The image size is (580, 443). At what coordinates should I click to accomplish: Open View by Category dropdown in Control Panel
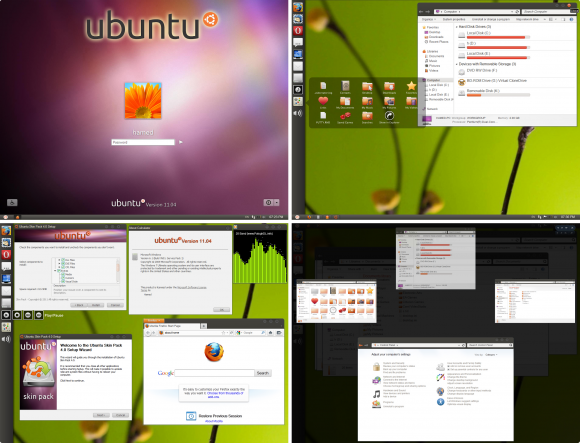click(x=491, y=355)
